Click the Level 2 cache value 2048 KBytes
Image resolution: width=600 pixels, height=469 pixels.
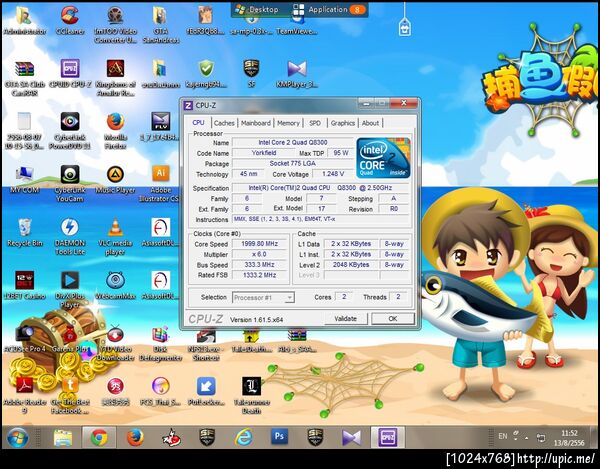coord(351,264)
